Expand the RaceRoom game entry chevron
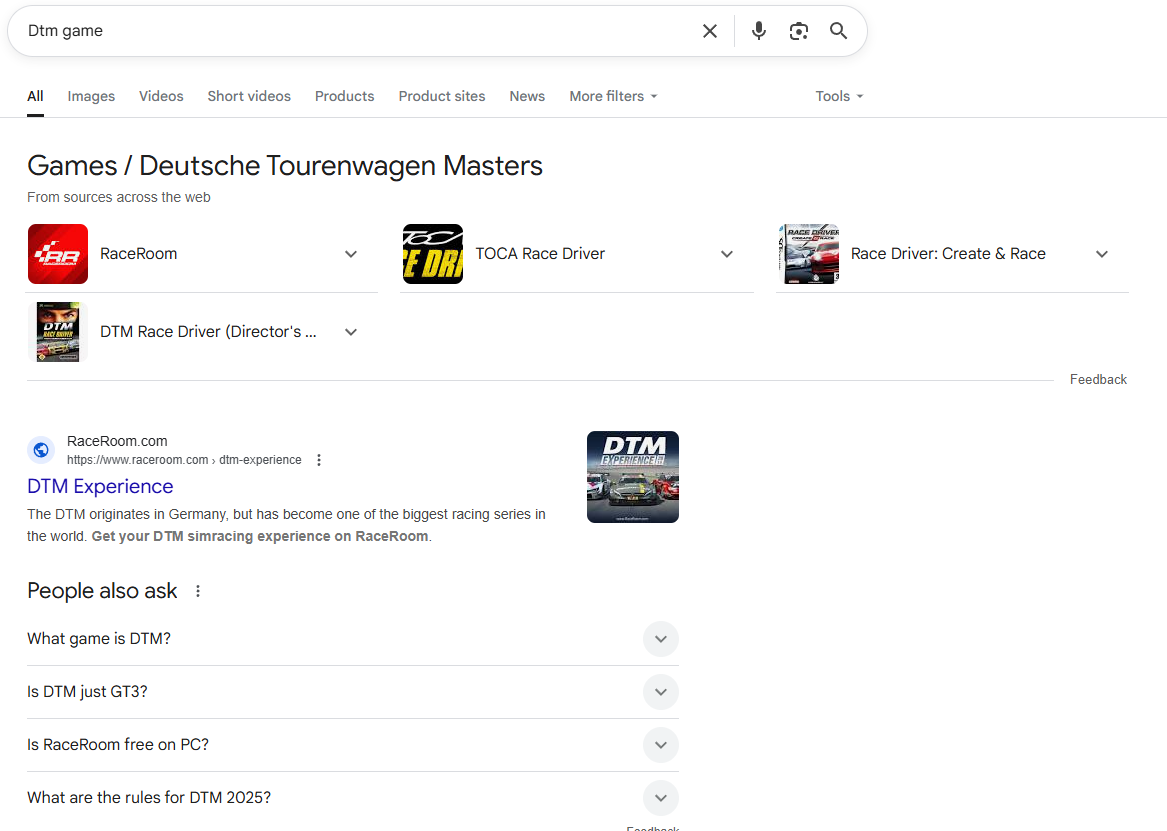The width and height of the screenshot is (1167, 831). pos(351,254)
